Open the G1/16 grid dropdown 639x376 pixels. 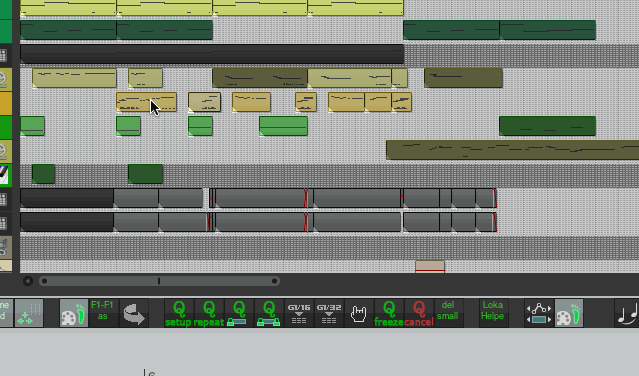pos(299,313)
